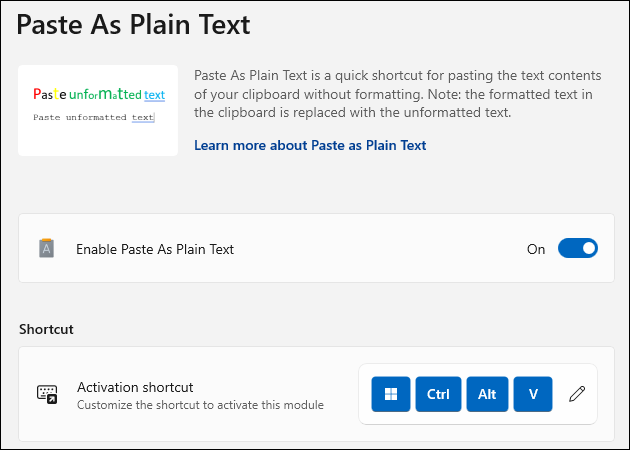Viewport: 630px width, 450px height.
Task: Click the Activation shortcut settings card
Action: [317, 394]
